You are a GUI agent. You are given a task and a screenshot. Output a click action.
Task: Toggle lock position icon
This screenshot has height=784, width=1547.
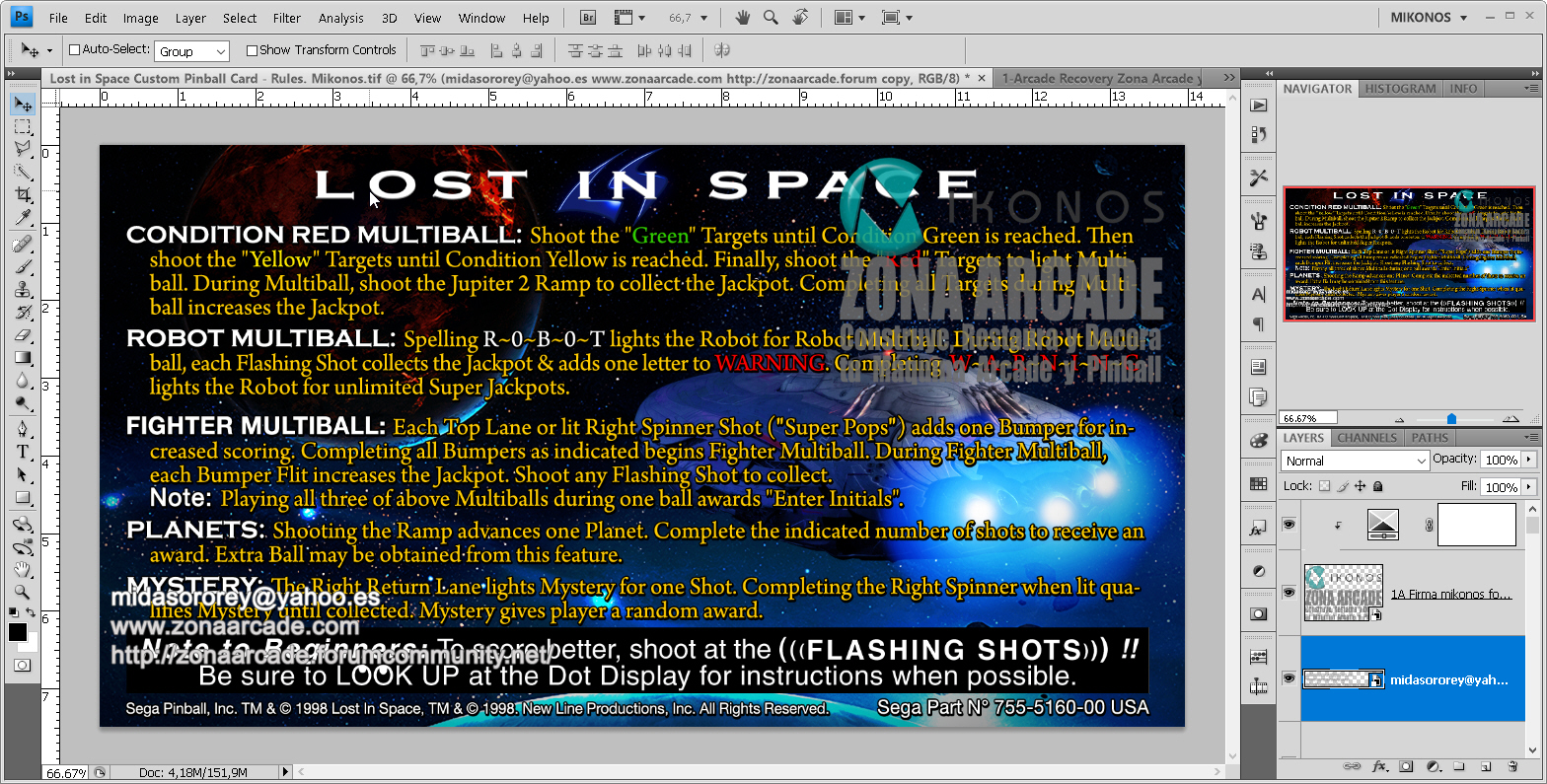[x=1361, y=486]
